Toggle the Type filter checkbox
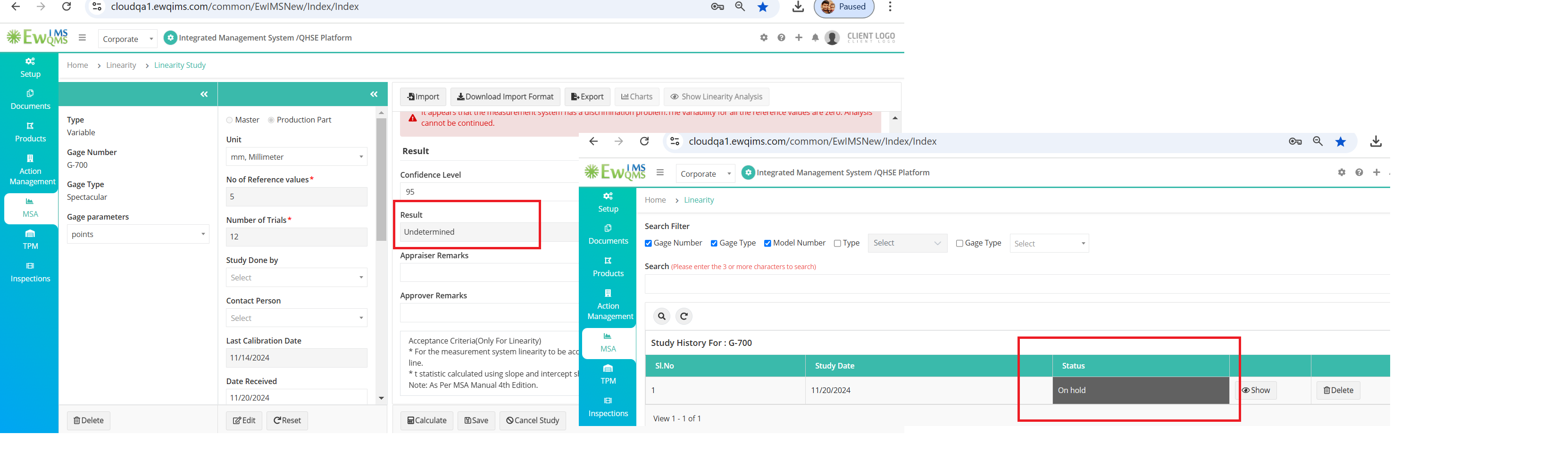This screenshot has width=1568, height=451. click(838, 244)
